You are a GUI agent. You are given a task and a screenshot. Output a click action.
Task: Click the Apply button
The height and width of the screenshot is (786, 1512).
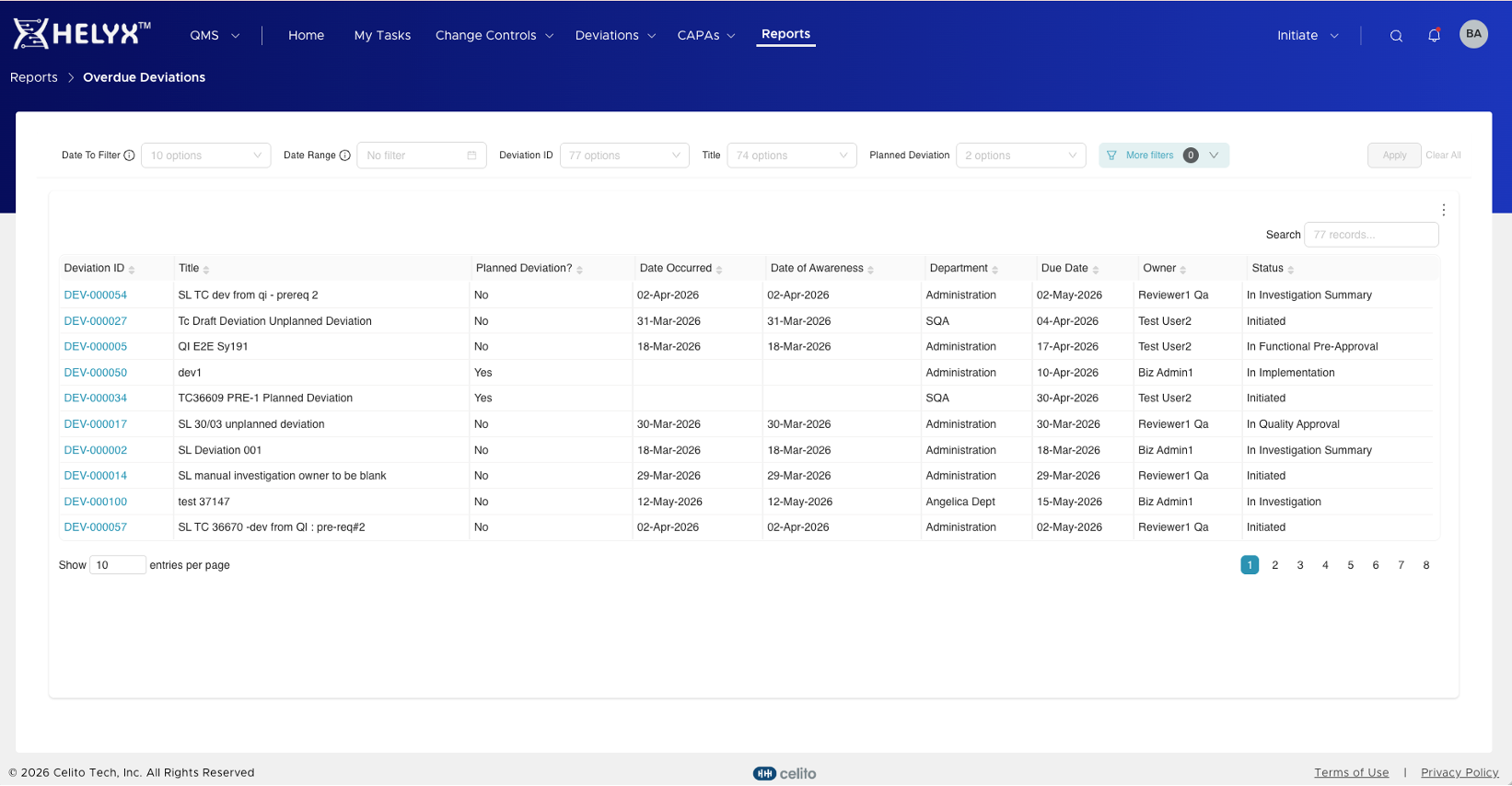pyautogui.click(x=1394, y=156)
